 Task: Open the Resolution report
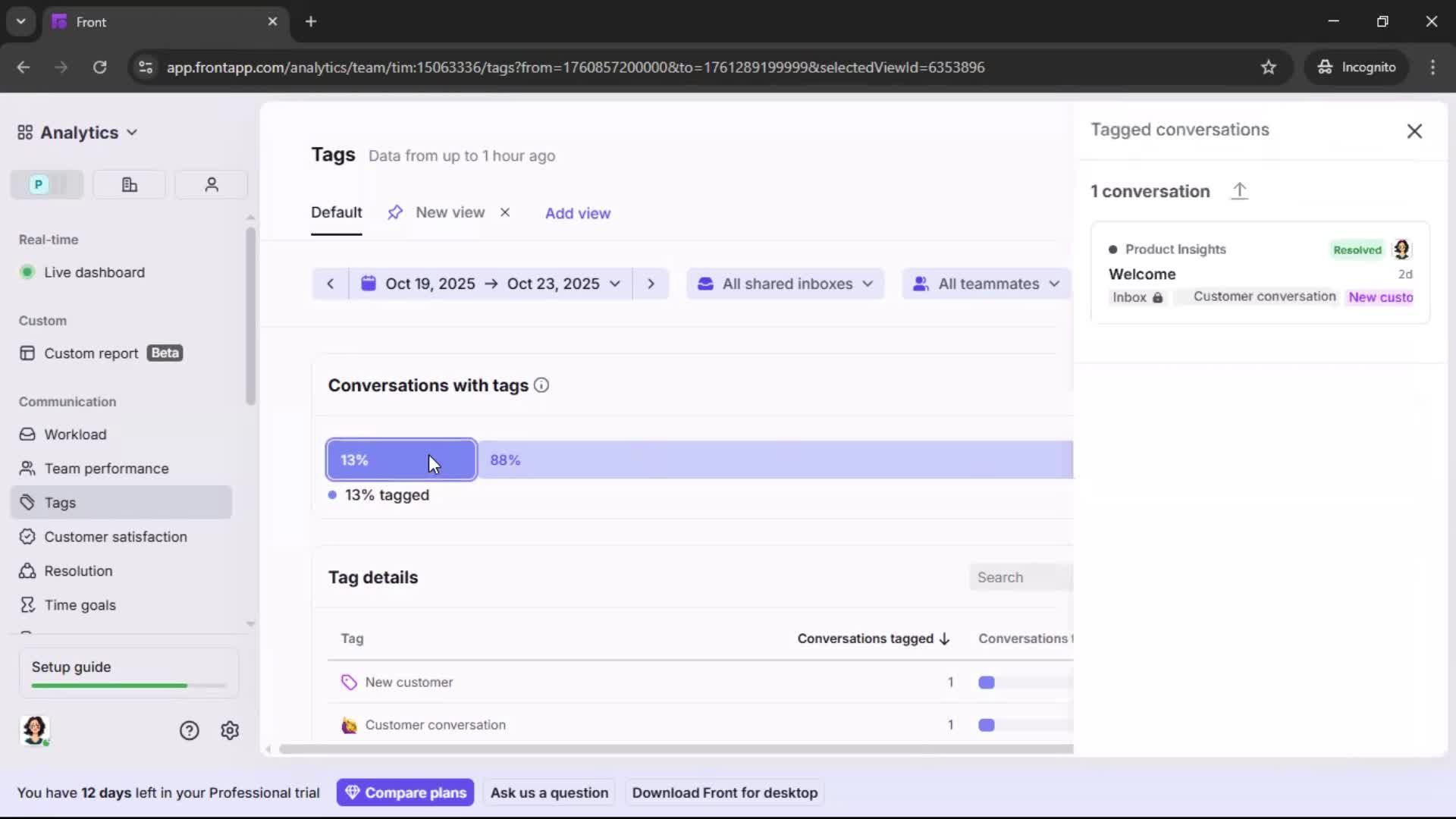(x=77, y=570)
